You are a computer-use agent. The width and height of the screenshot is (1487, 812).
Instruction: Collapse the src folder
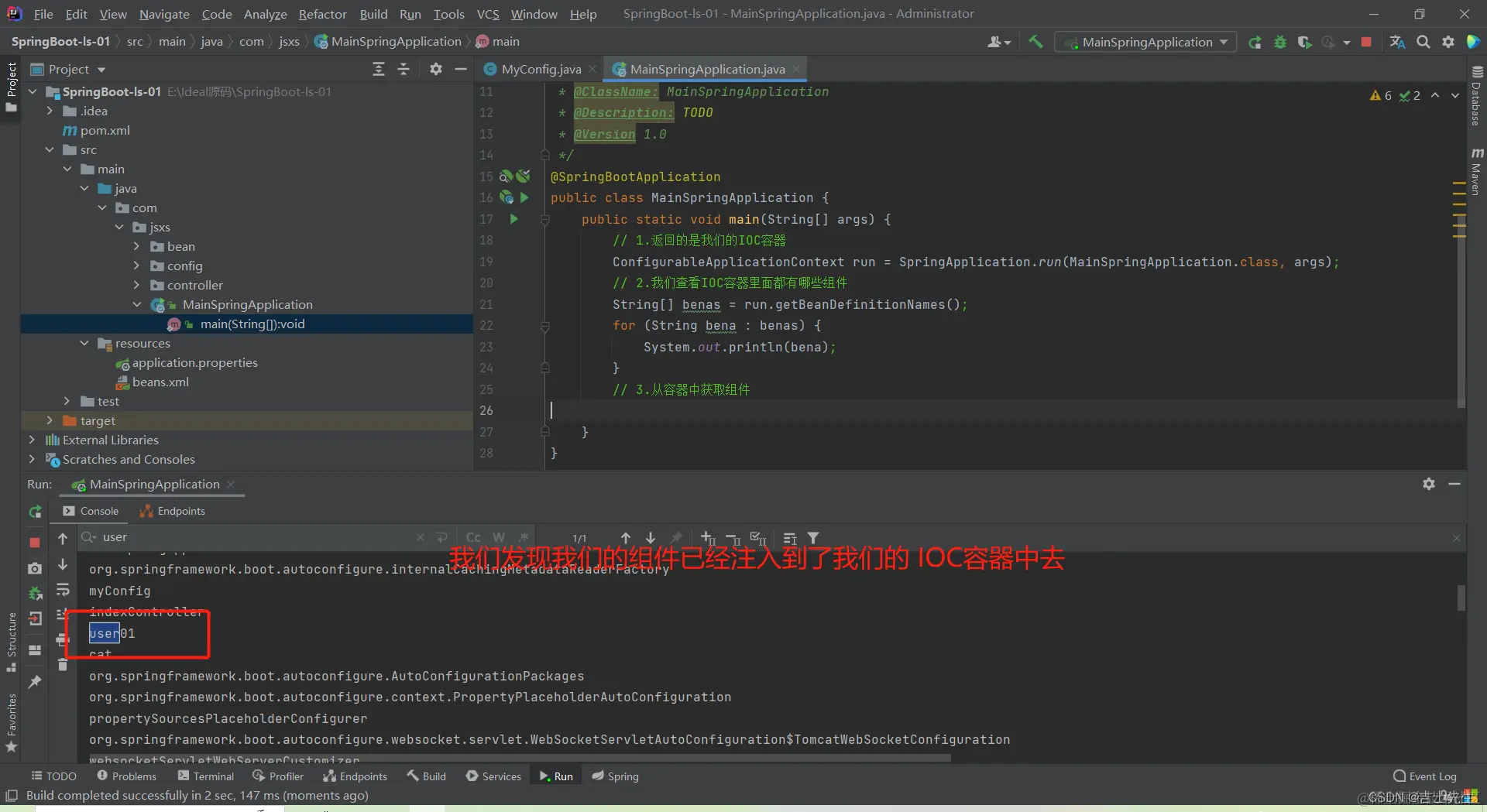pos(50,149)
